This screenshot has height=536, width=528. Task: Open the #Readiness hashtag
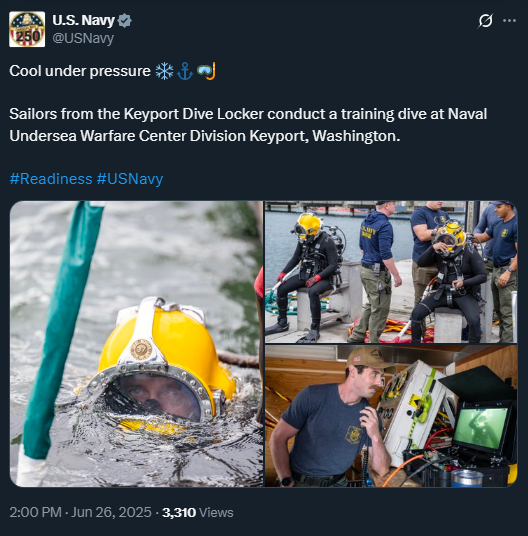click(x=51, y=179)
